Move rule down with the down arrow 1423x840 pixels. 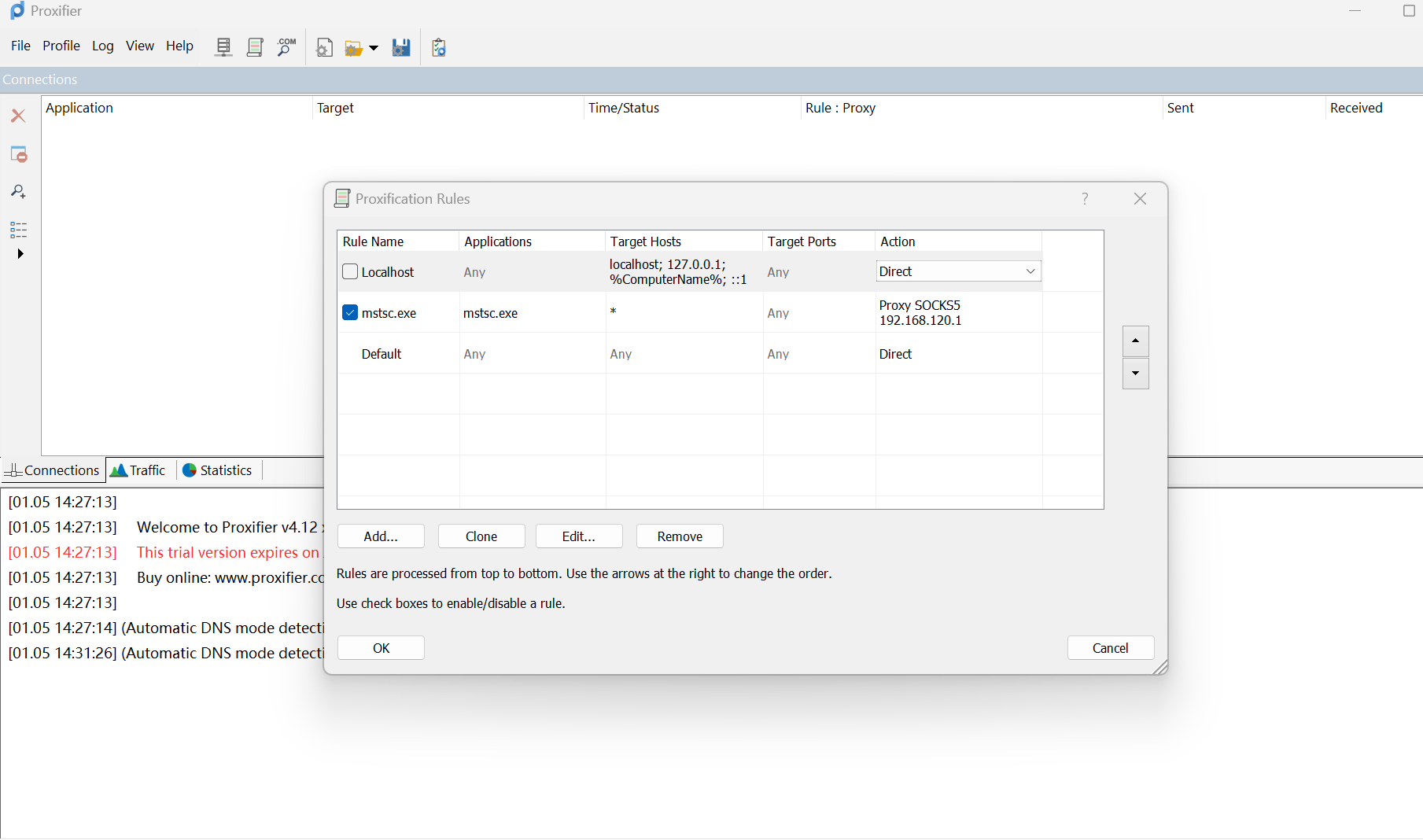[1135, 374]
